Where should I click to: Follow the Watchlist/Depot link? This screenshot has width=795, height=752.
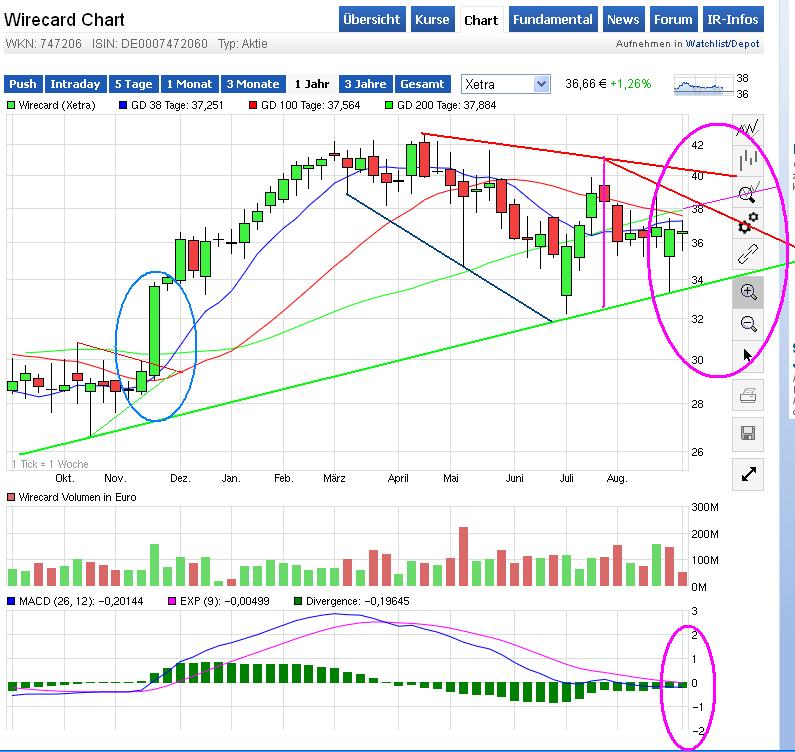722,44
